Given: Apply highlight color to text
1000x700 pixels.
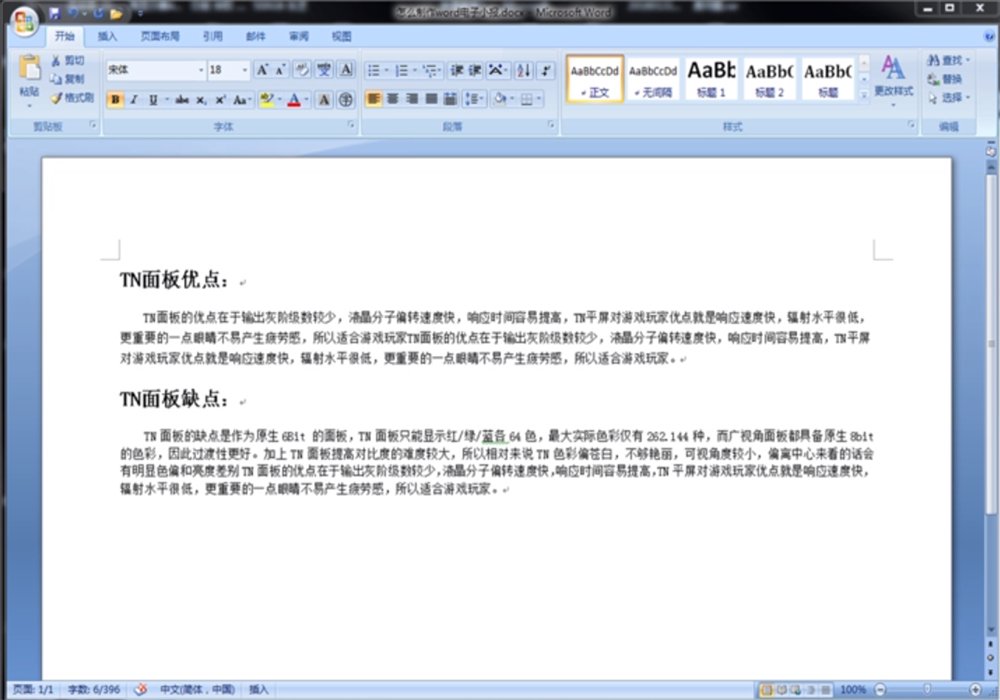Looking at the screenshot, I should 267,100.
